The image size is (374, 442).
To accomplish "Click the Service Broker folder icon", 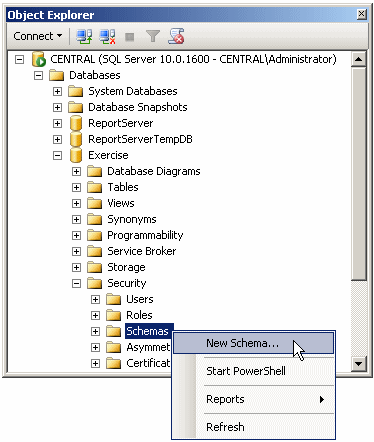I will (x=94, y=251).
